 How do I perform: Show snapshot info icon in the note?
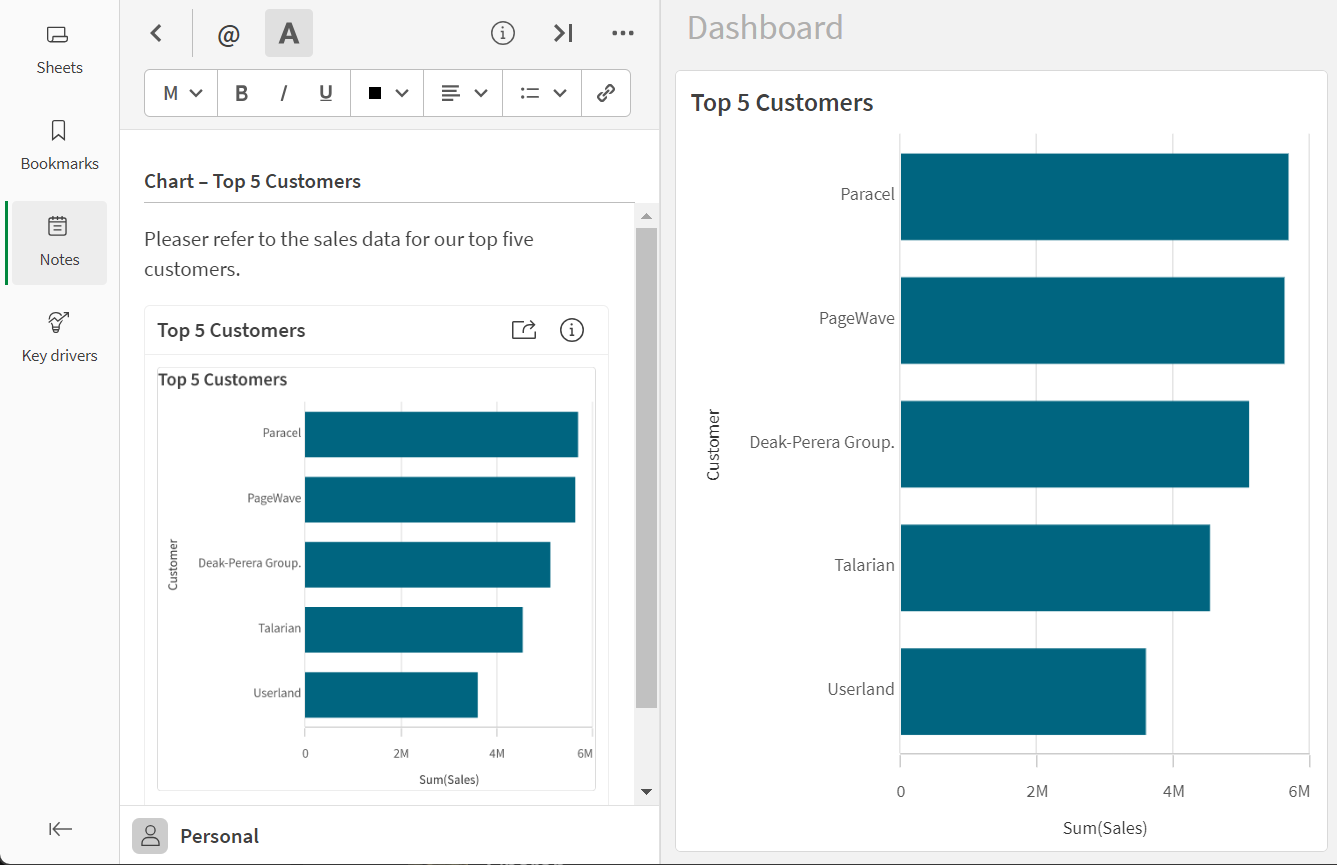click(x=572, y=330)
